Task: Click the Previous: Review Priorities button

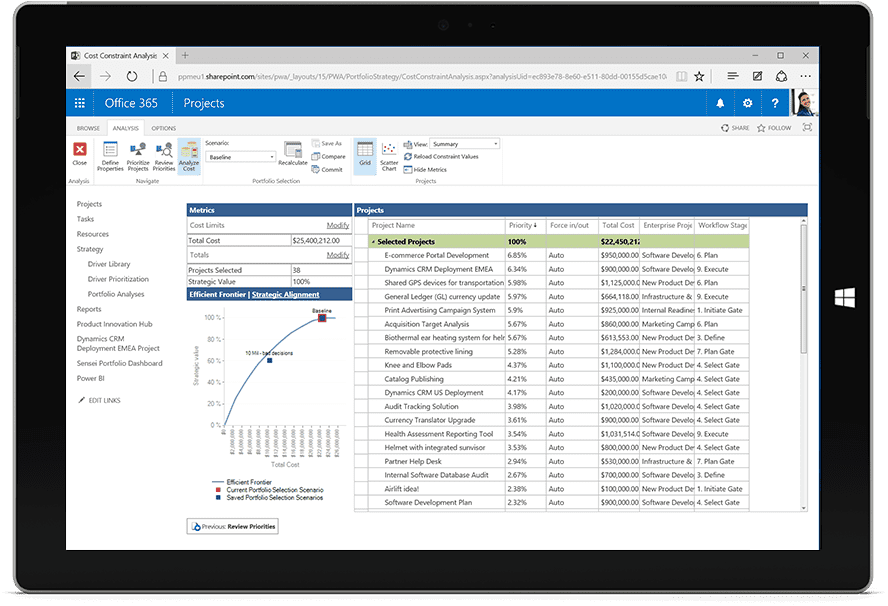Action: tap(232, 526)
